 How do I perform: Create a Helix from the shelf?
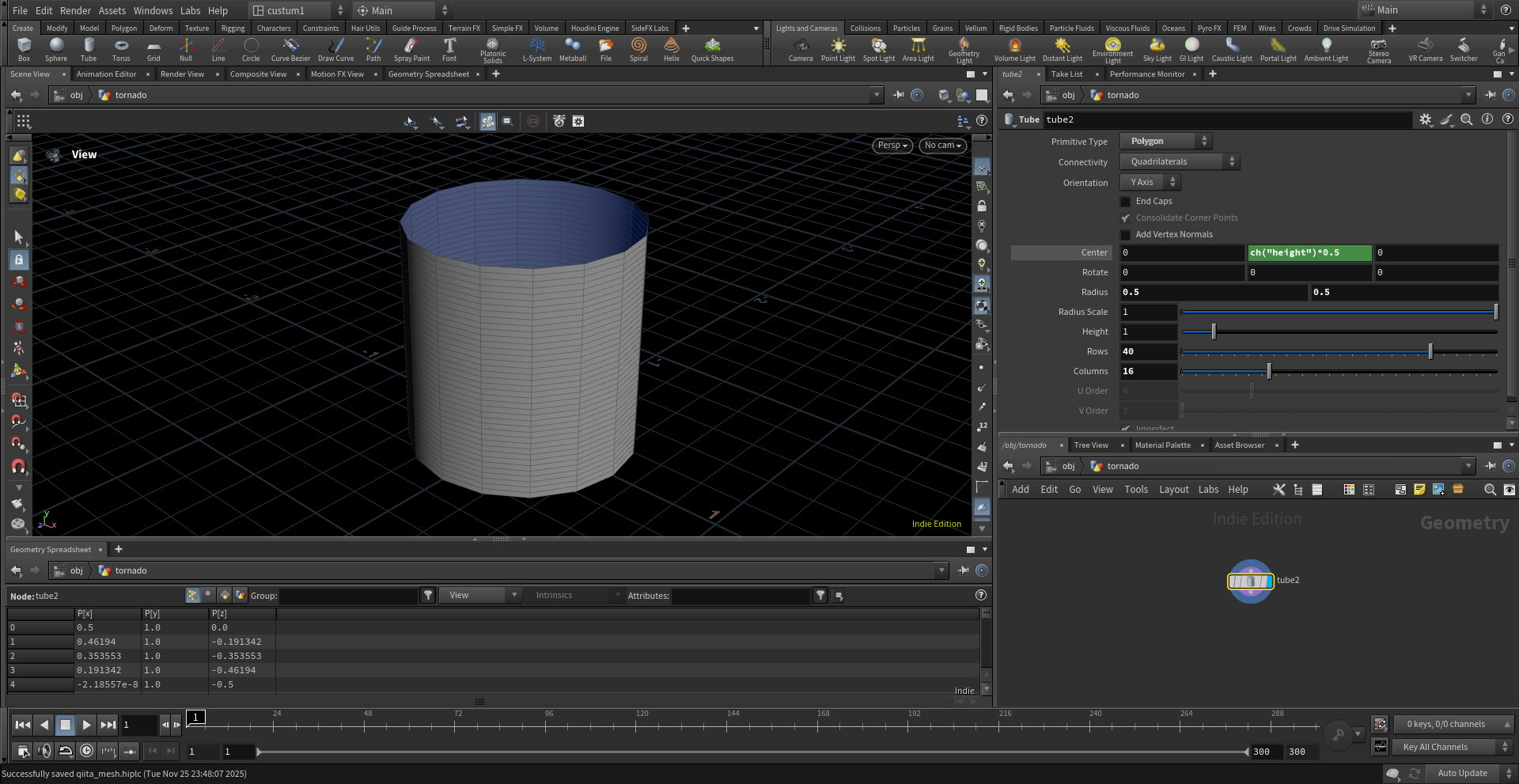(x=671, y=49)
